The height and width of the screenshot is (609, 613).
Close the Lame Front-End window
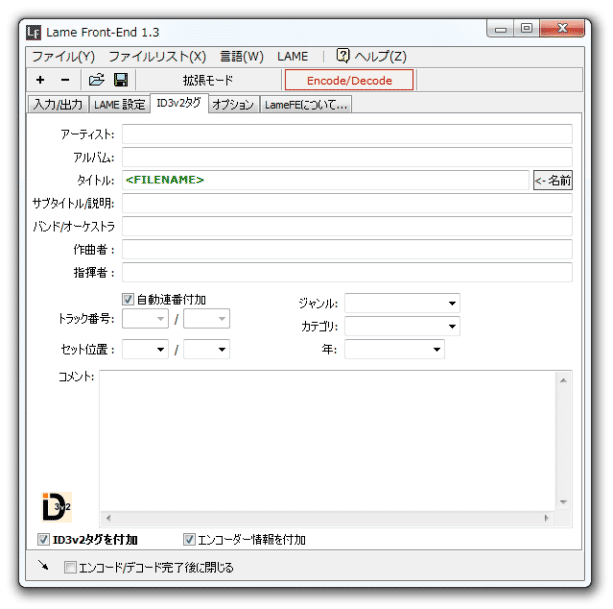[562, 29]
